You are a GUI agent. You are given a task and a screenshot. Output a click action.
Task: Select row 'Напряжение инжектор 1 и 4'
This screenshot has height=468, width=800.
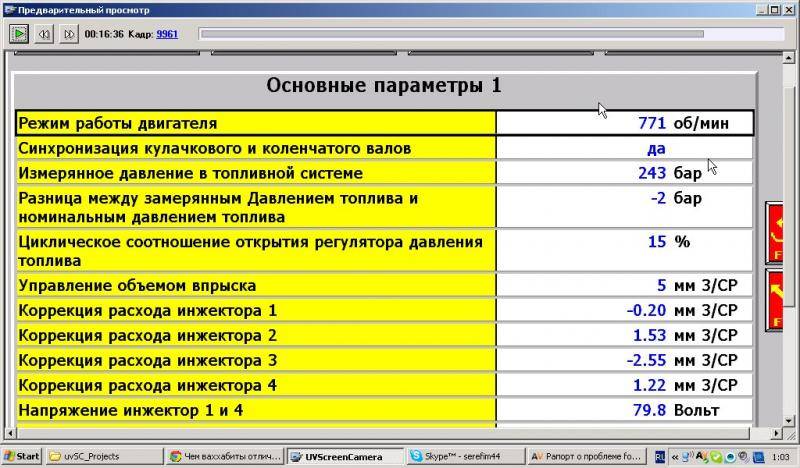pos(384,410)
